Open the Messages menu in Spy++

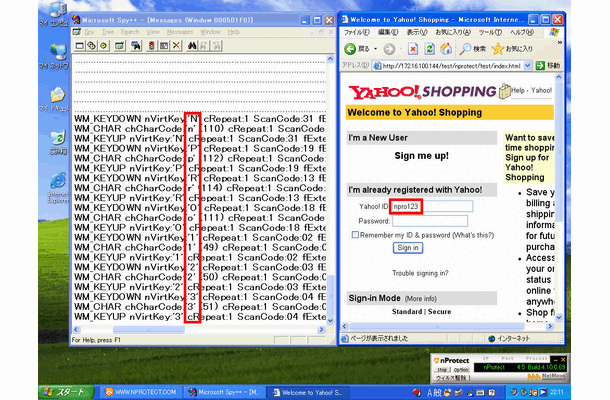click(x=180, y=32)
